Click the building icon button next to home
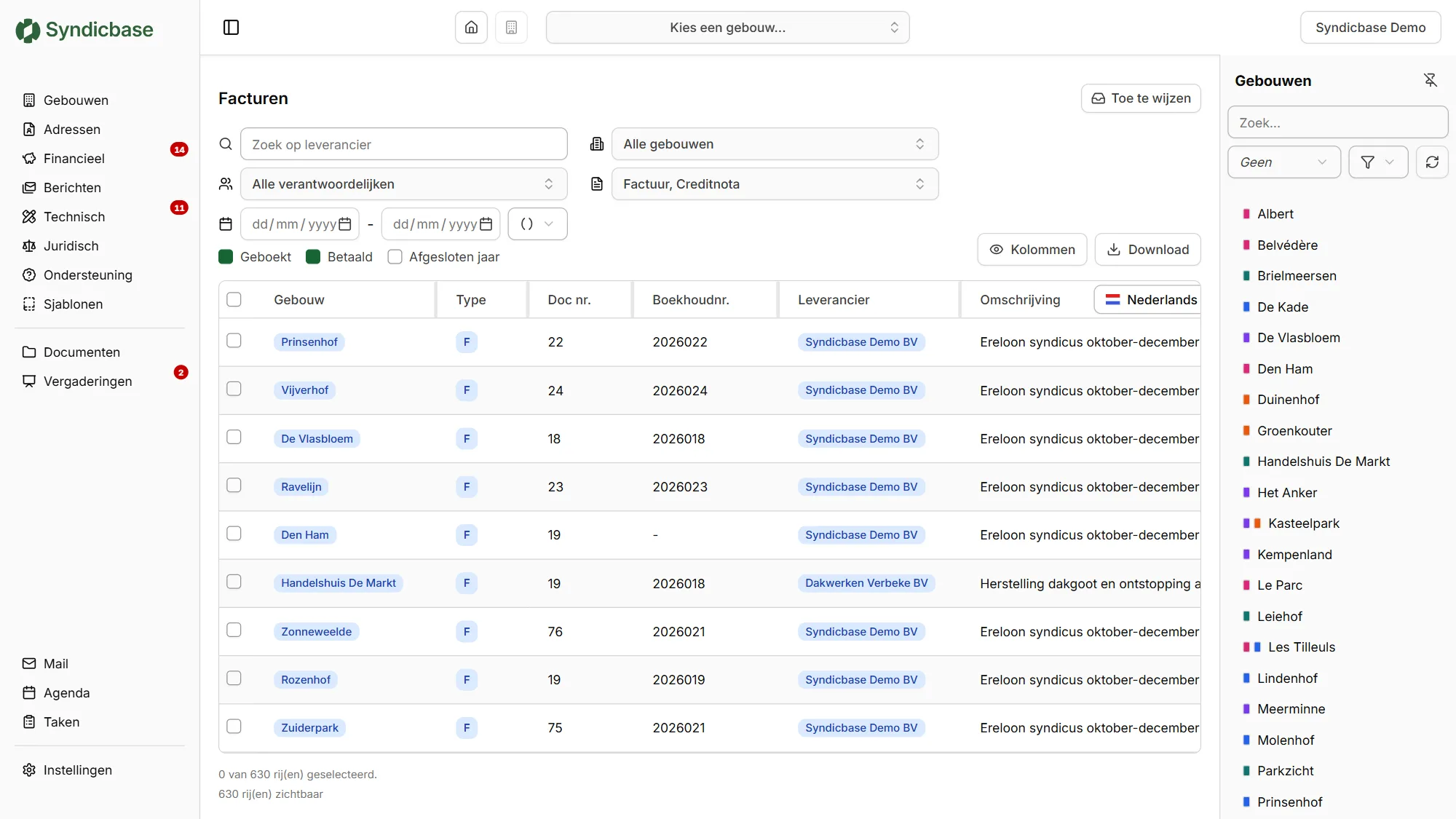This screenshot has width=1456, height=819. pyautogui.click(x=511, y=28)
